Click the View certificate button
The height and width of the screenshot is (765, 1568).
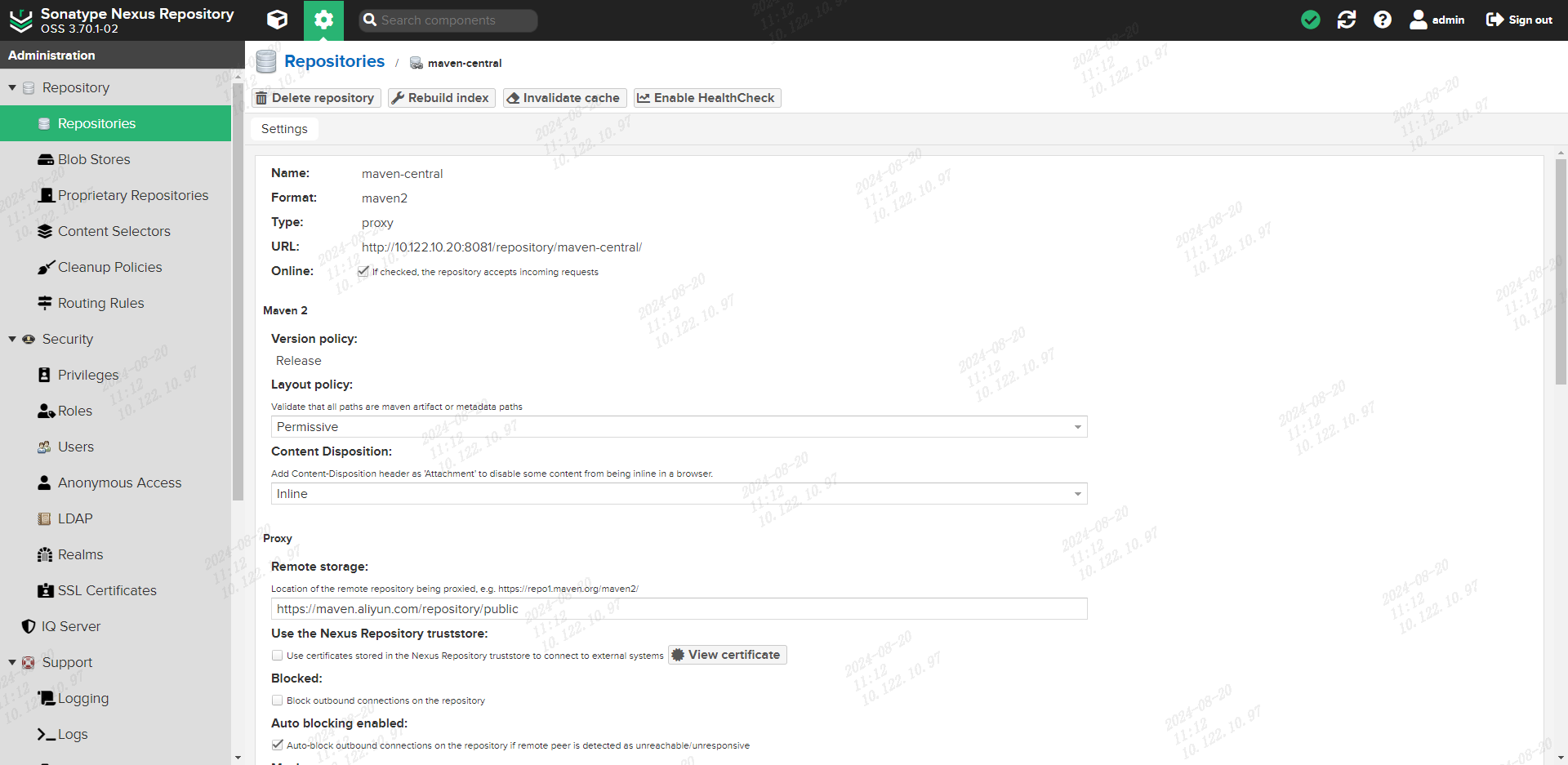pos(727,655)
